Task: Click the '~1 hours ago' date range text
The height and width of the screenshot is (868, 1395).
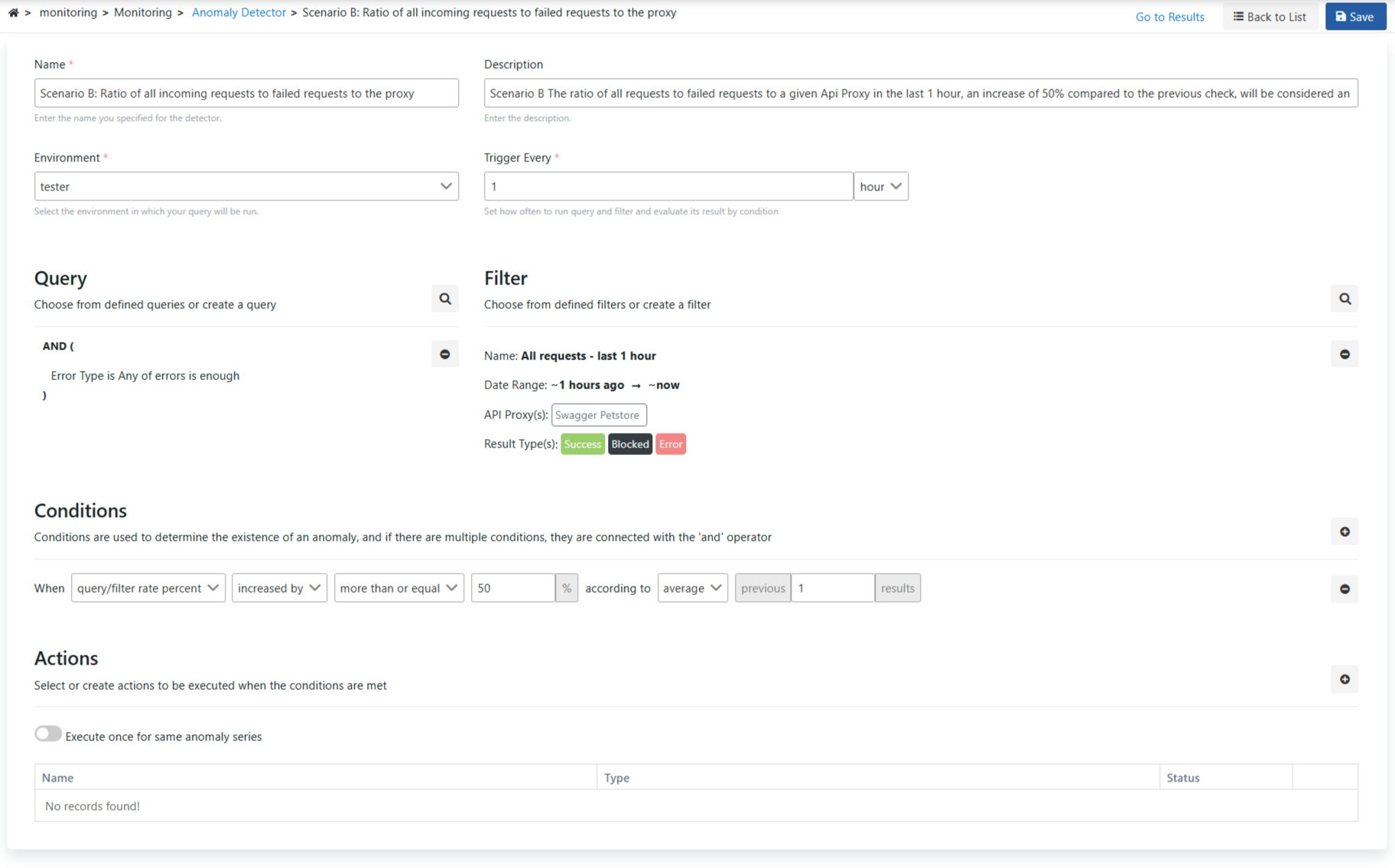Action: [587, 385]
